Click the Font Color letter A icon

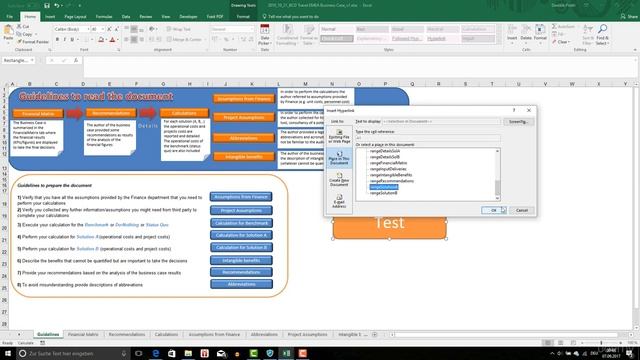point(113,40)
